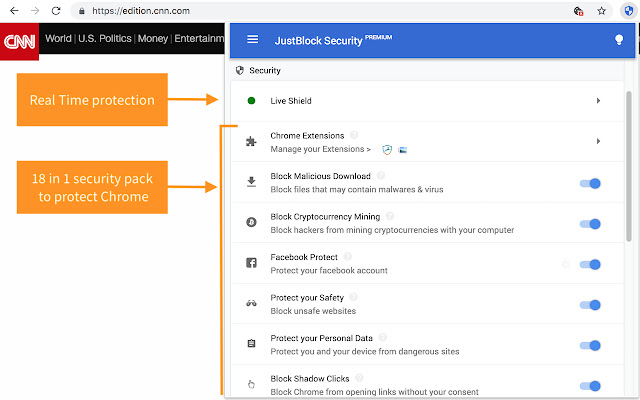Viewport: 640px width, 400px height.
Task: Click the Facebook Protect icon
Action: [x=251, y=264]
